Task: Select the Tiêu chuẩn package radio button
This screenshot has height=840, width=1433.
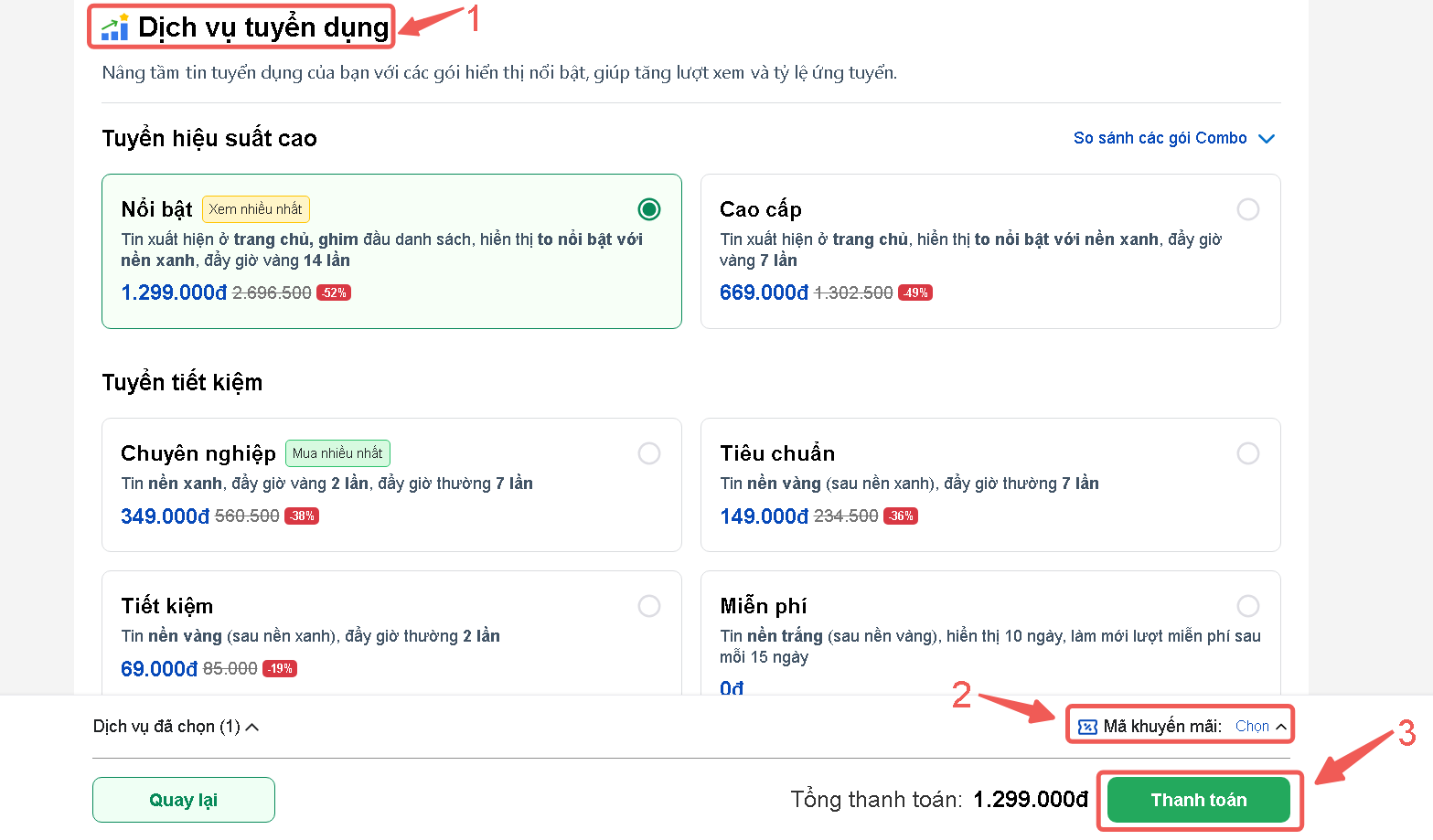Action: point(1248,453)
